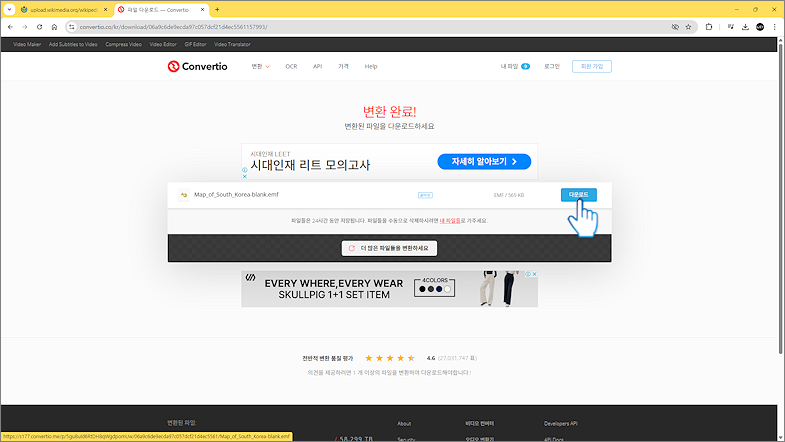
Task: Click the 변환 완료! heading
Action: (x=389, y=111)
